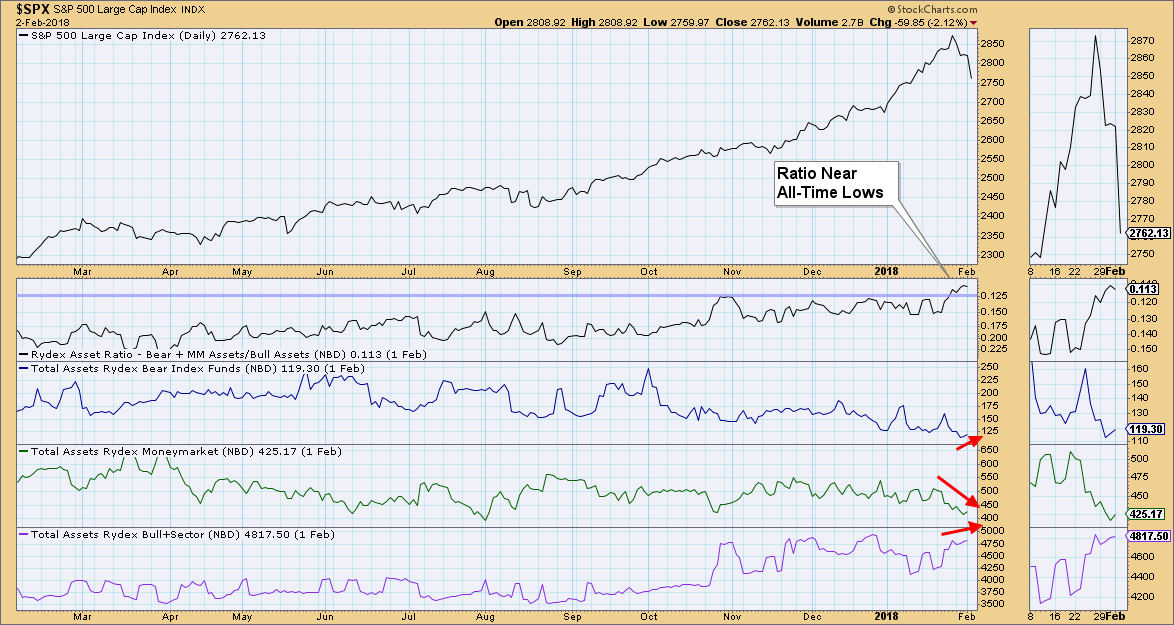Image resolution: width=1174 pixels, height=625 pixels.
Task: Click the 425.17 moneymarket value tag
Action: [x=1146, y=514]
